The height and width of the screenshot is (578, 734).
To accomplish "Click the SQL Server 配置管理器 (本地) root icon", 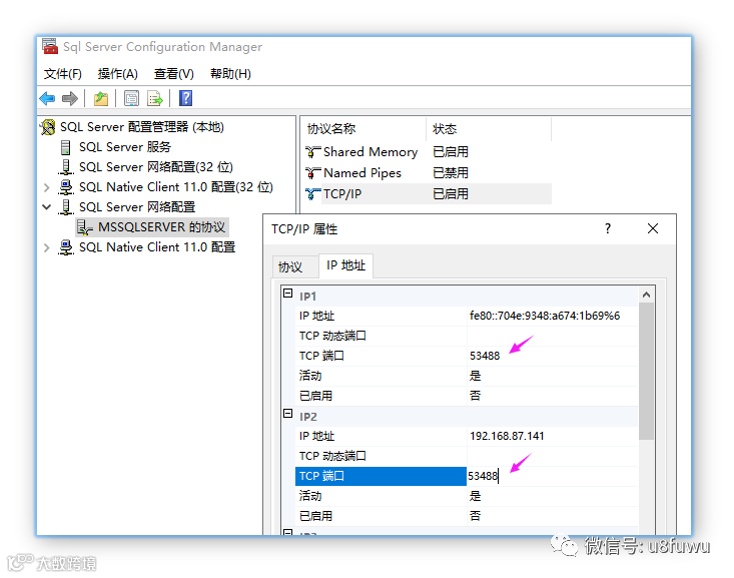I will point(48,127).
